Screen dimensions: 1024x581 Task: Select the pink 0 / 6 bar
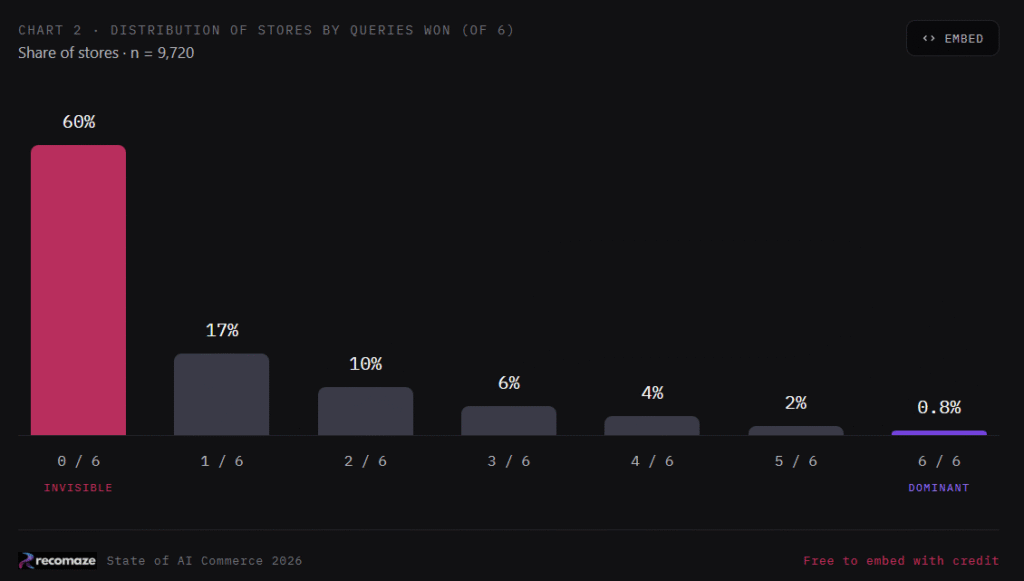click(x=78, y=290)
